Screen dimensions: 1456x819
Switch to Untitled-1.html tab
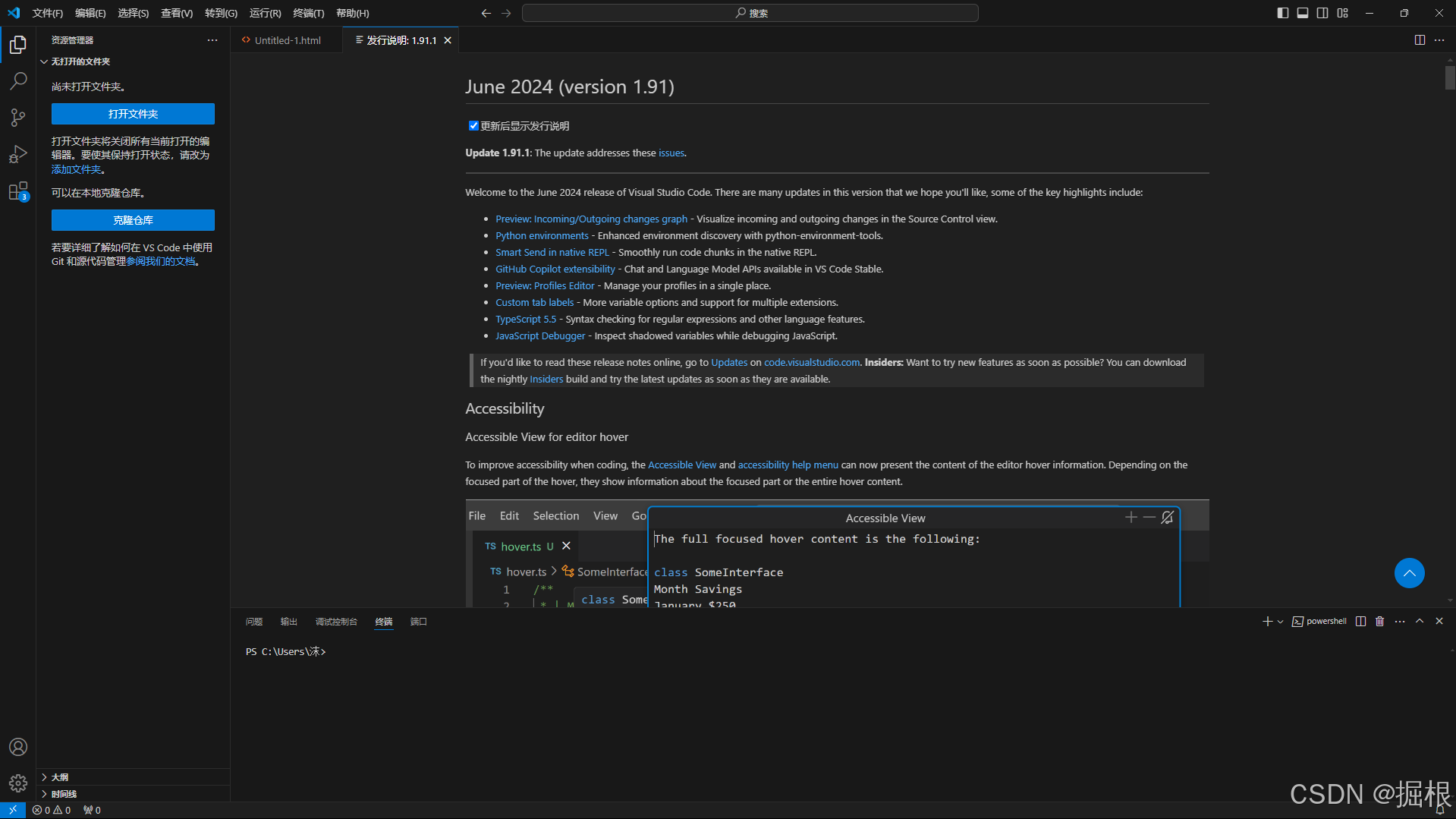[x=287, y=40]
